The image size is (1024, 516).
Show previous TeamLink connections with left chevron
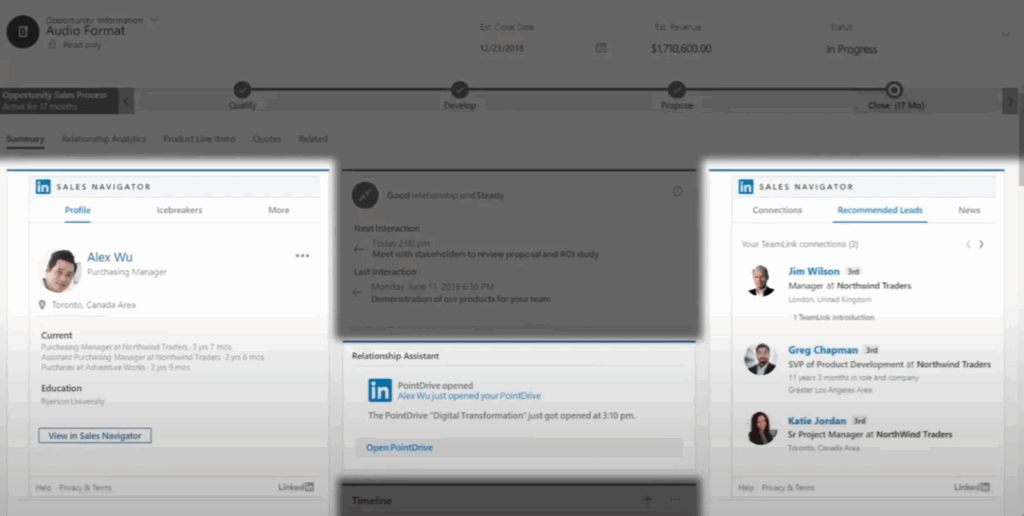(968, 244)
